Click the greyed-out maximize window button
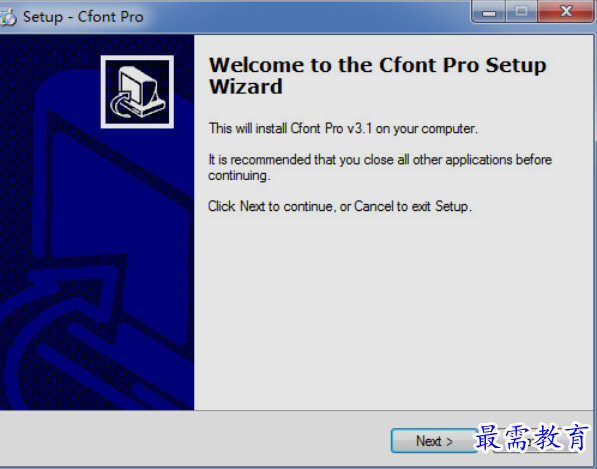Screen dimensions: 597x469 522,12
